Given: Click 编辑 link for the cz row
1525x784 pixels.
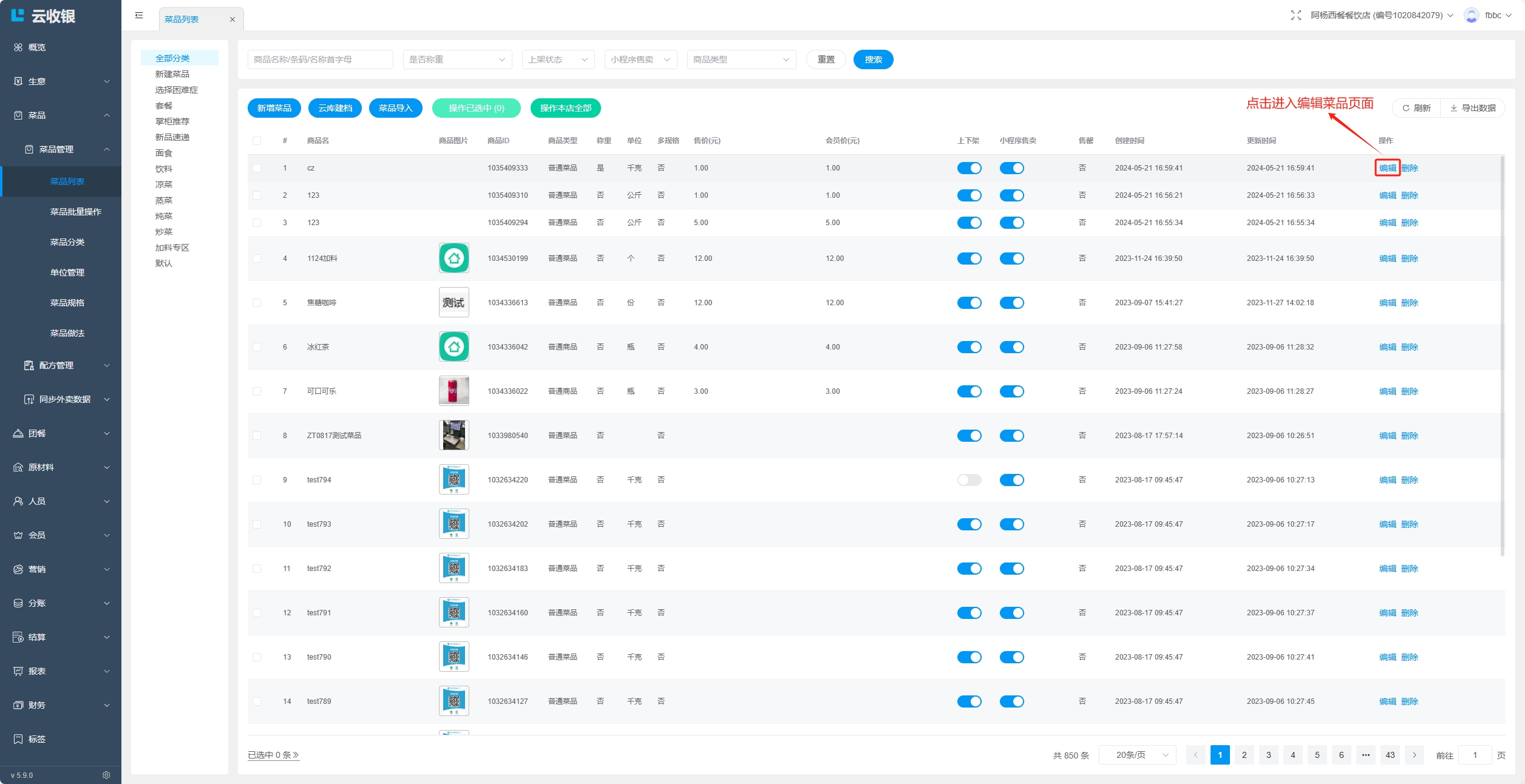Looking at the screenshot, I should click(x=1387, y=168).
